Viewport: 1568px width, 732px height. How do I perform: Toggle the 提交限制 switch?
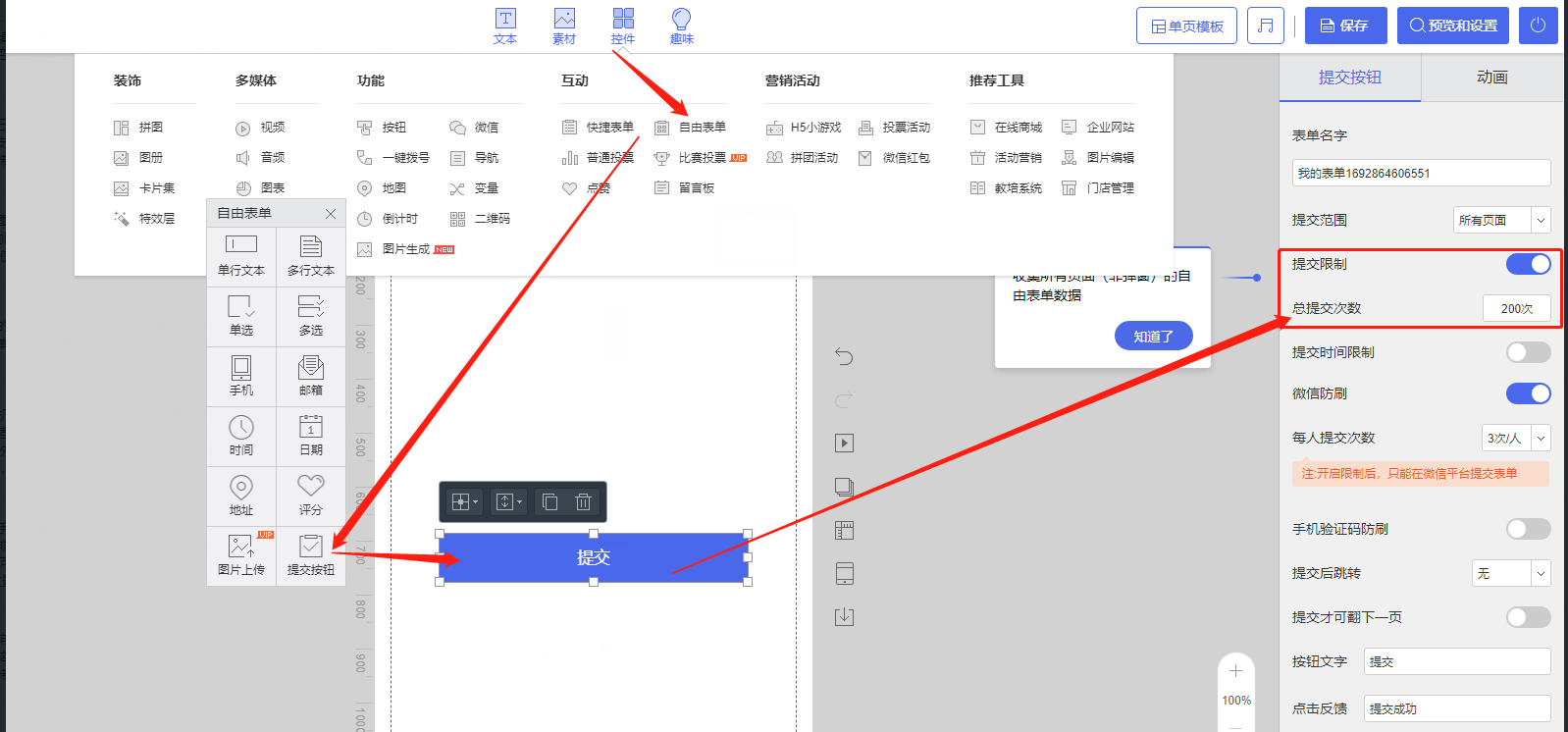1529,264
